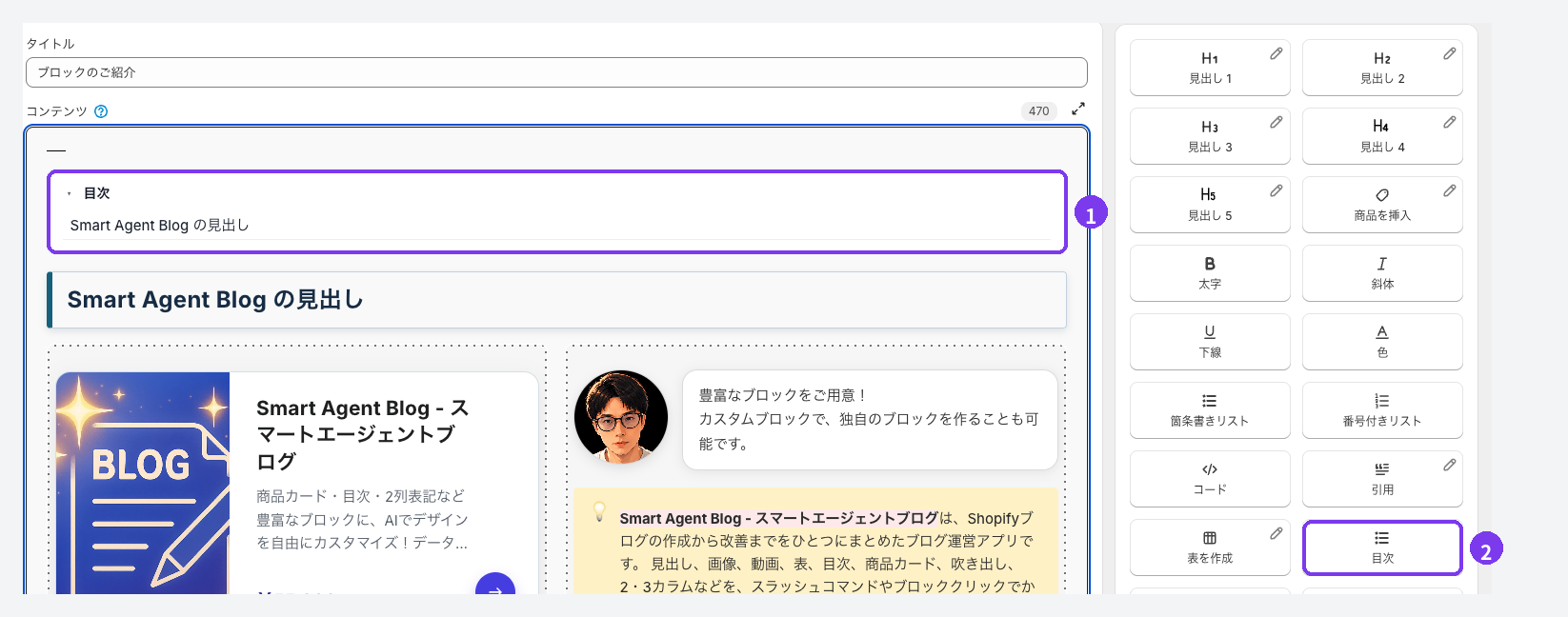Viewport: 1568px width, 617px height.
Task: Edit the 見出し 3 block style pencil
Action: coord(1277,123)
